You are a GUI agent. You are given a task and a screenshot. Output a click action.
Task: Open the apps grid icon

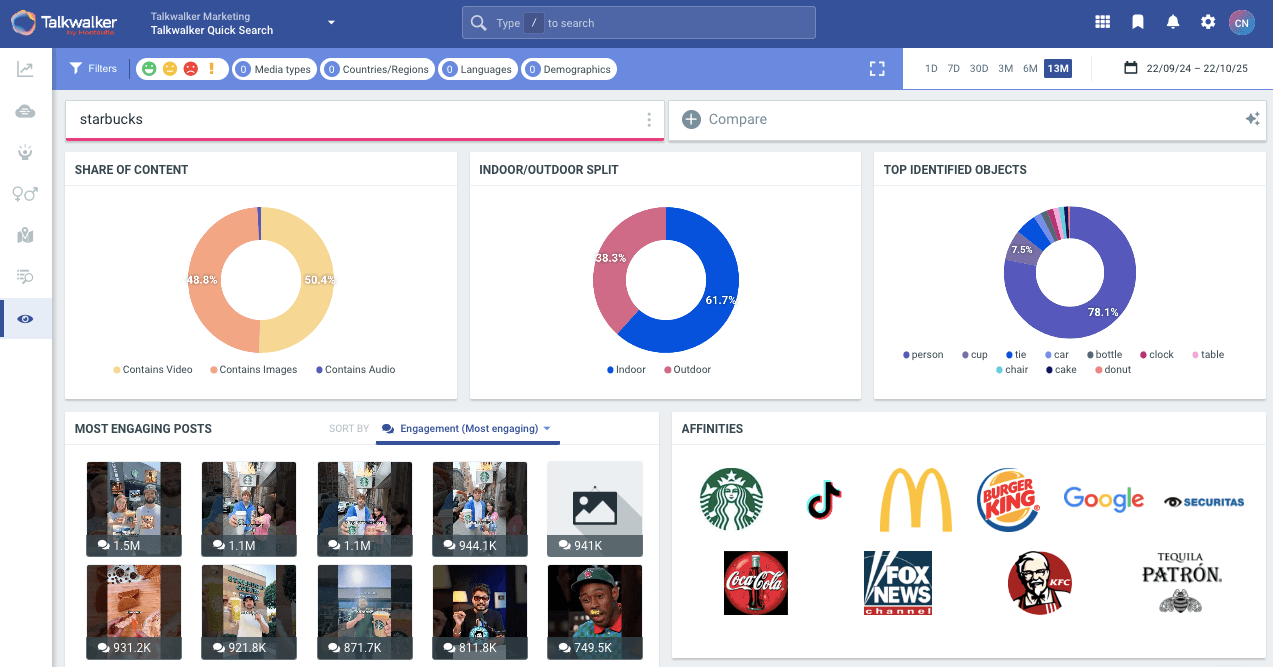(x=1103, y=22)
